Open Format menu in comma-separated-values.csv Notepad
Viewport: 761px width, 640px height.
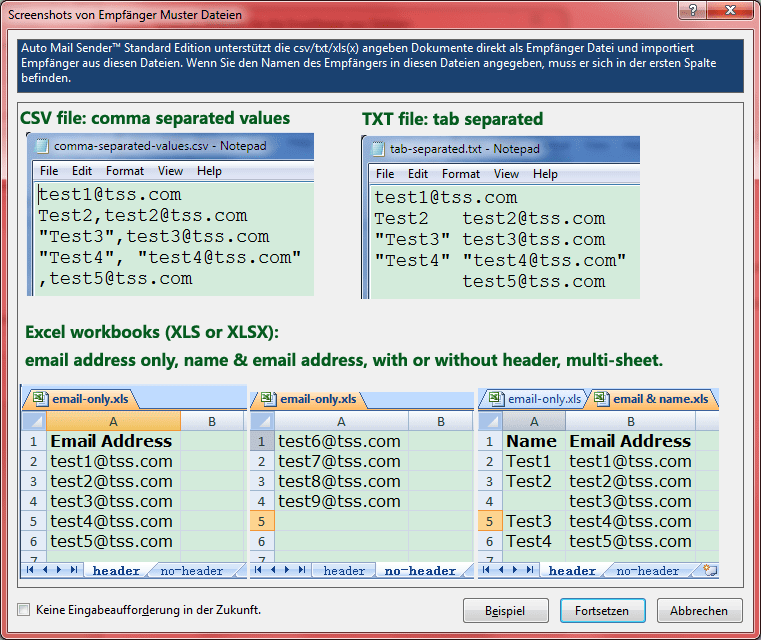pyautogui.click(x=125, y=171)
